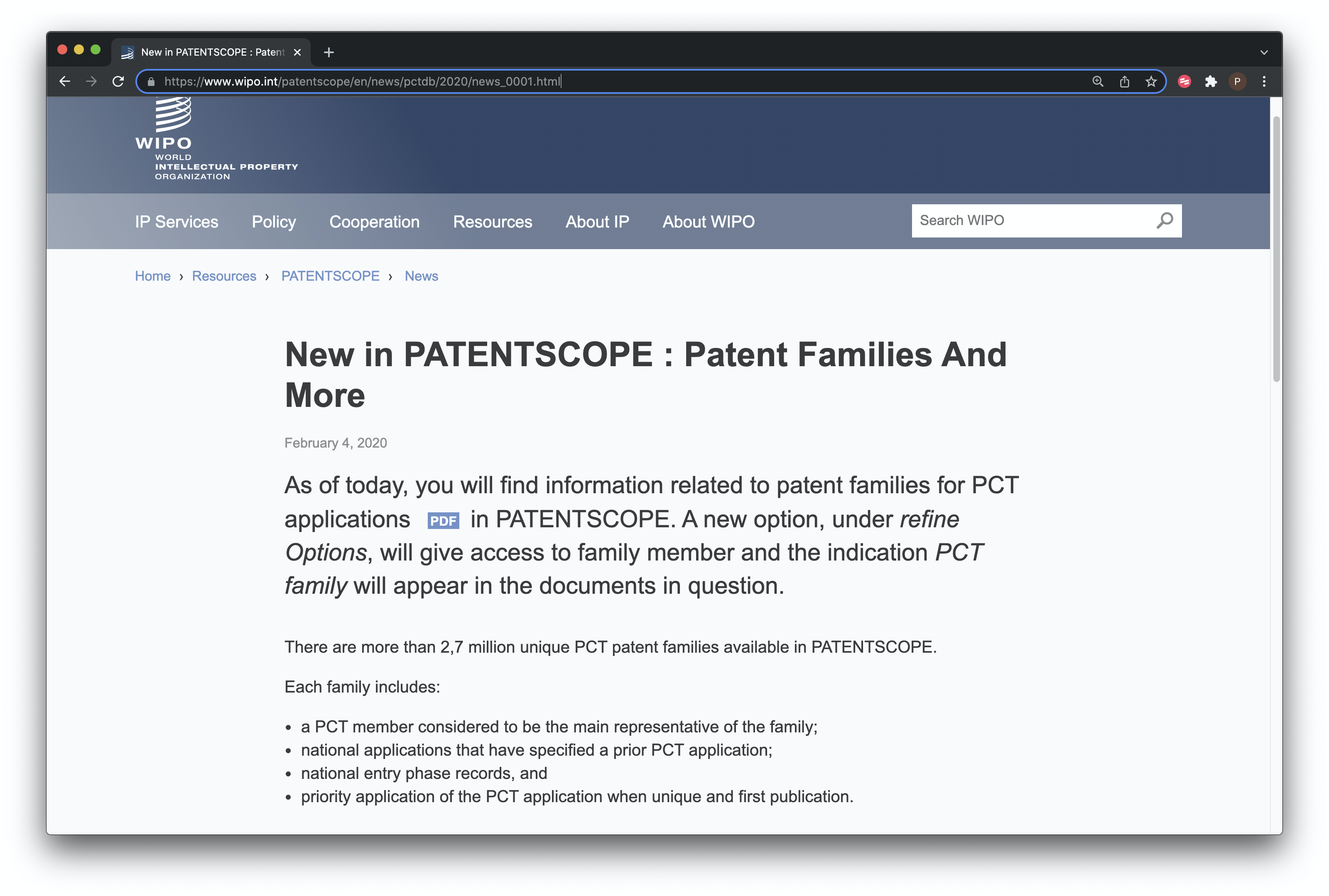Click the page reload icon
This screenshot has width=1329, height=896.
(x=118, y=81)
